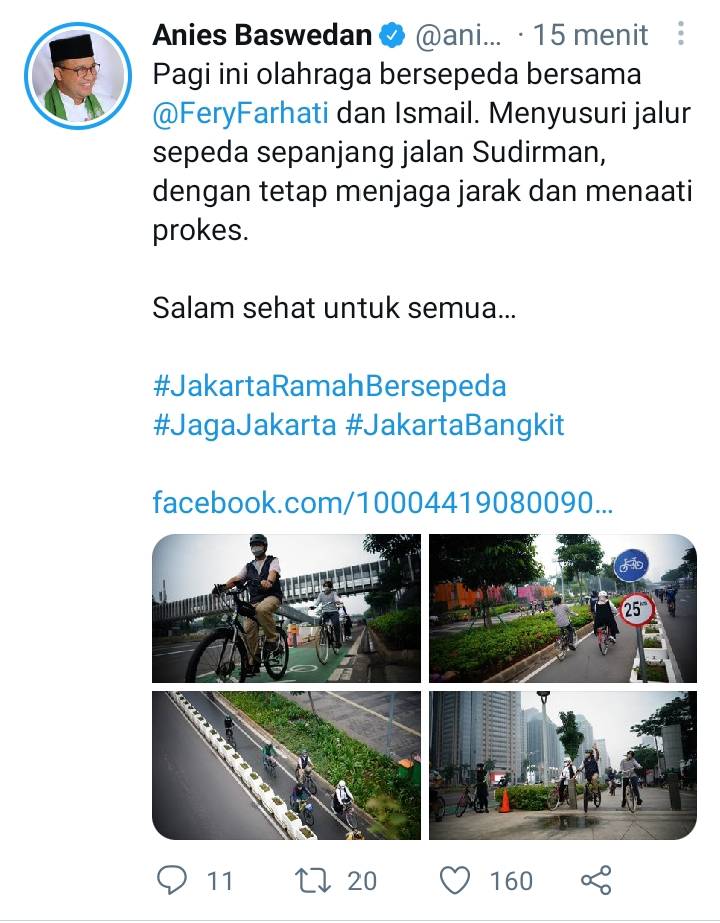The width and height of the screenshot is (720, 923).
Task: Click the 160 likes count
Action: tap(511, 881)
